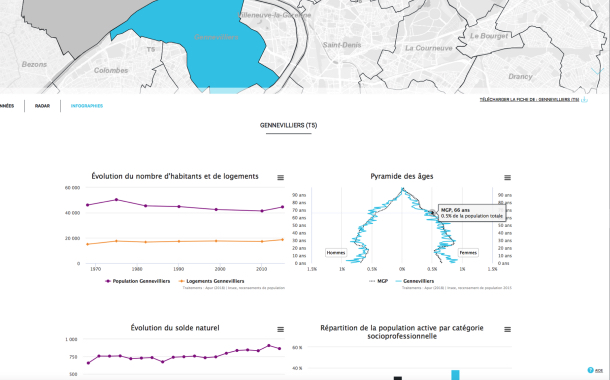The image size is (610, 380).
Task: Click the GENNEVILLIERS (T5) heading
Action: tap(288, 126)
